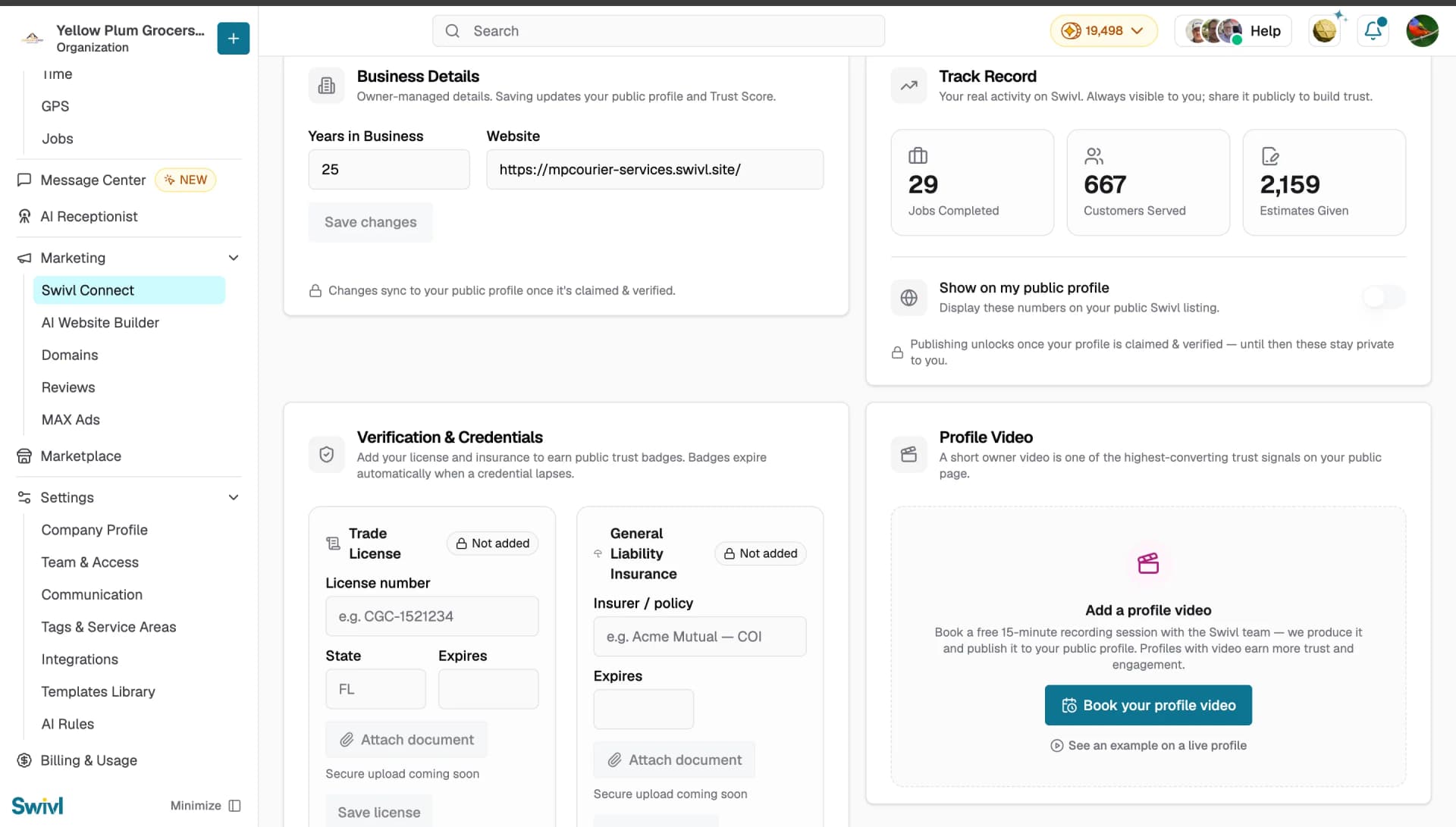Click the License number field
This screenshot has width=1456, height=827.
432,616
